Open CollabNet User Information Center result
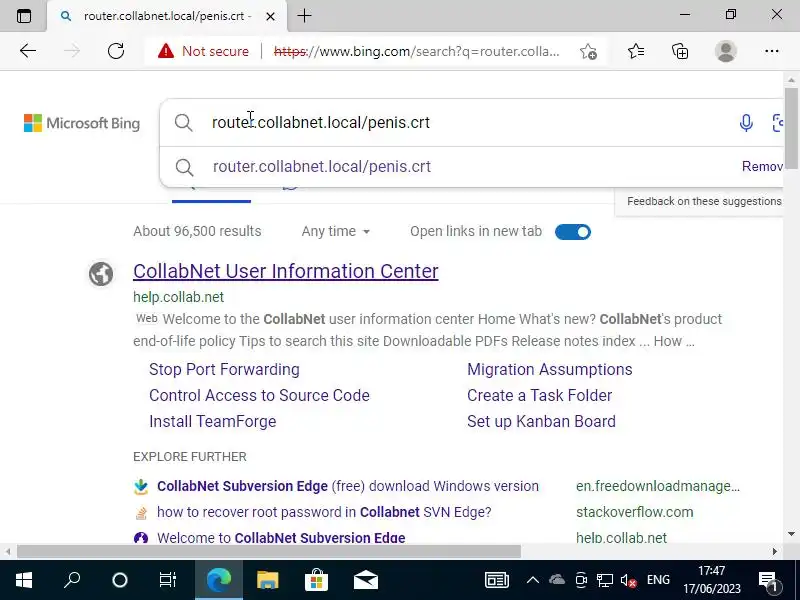Viewport: 800px width, 600px height. pyautogui.click(x=286, y=271)
